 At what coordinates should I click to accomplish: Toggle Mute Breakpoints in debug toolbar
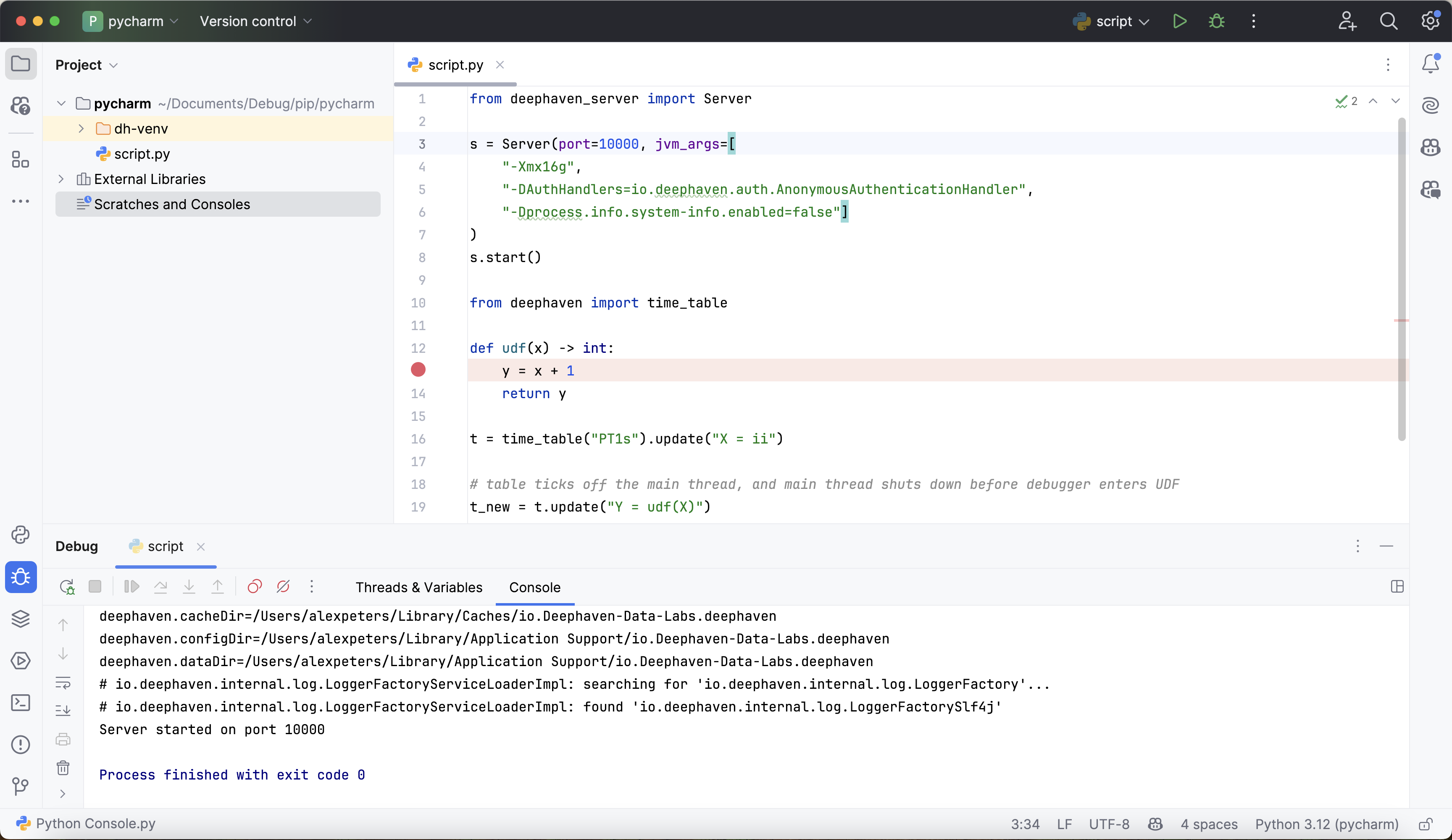click(x=283, y=587)
